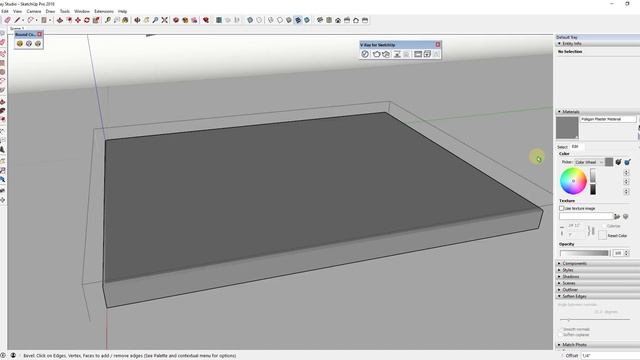Toggle the Colorize checkbox
Viewport: 640px width, 360px height.
[x=603, y=226]
